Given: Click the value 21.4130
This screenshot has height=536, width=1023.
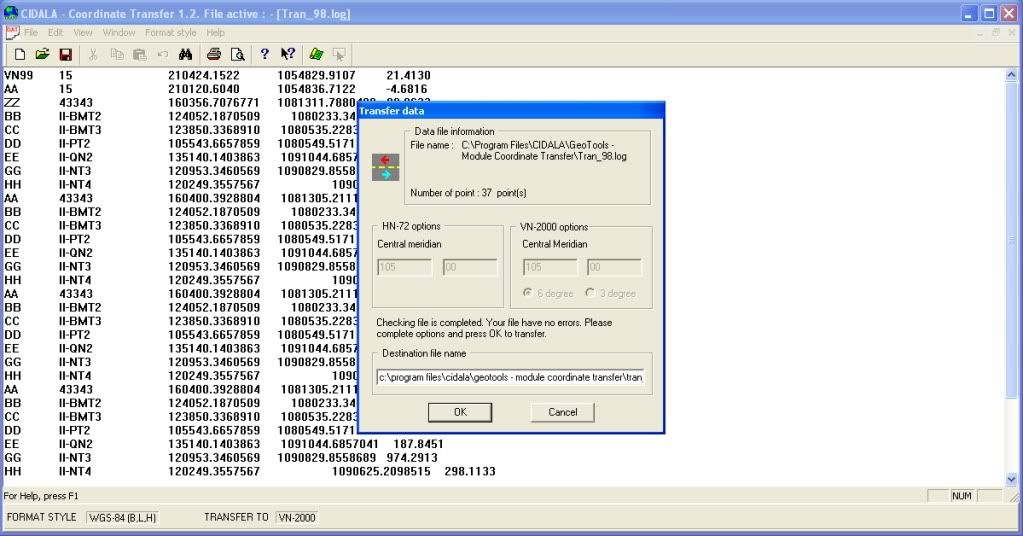Looking at the screenshot, I should click(x=408, y=76).
